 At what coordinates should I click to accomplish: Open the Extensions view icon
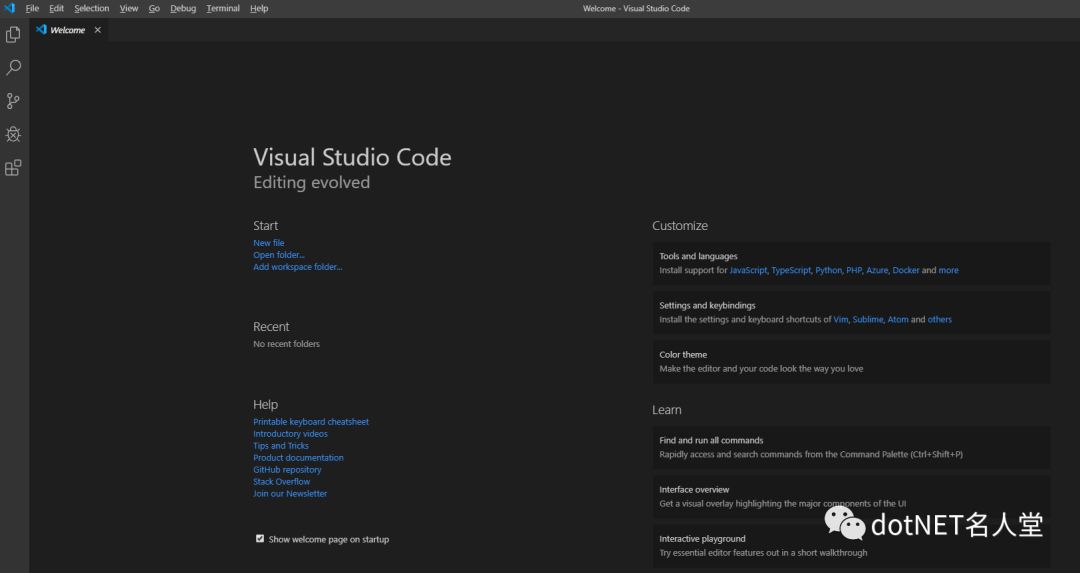[13, 168]
